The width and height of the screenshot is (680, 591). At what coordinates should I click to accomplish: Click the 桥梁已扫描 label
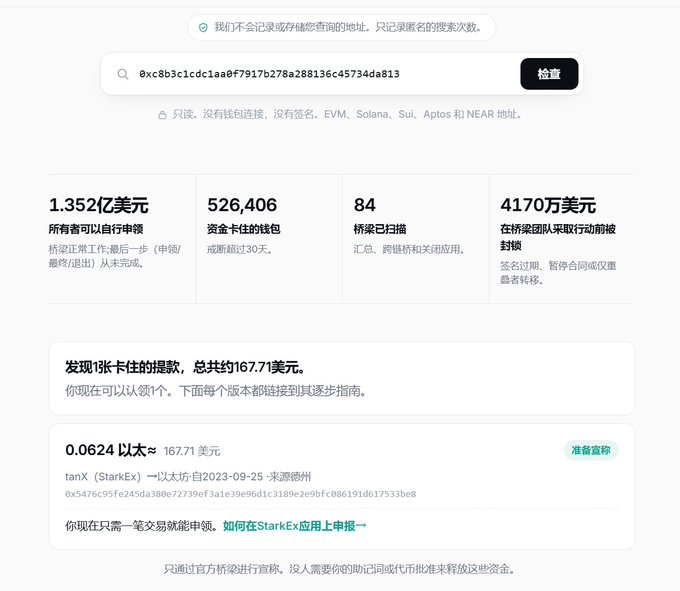pyautogui.click(x=380, y=229)
